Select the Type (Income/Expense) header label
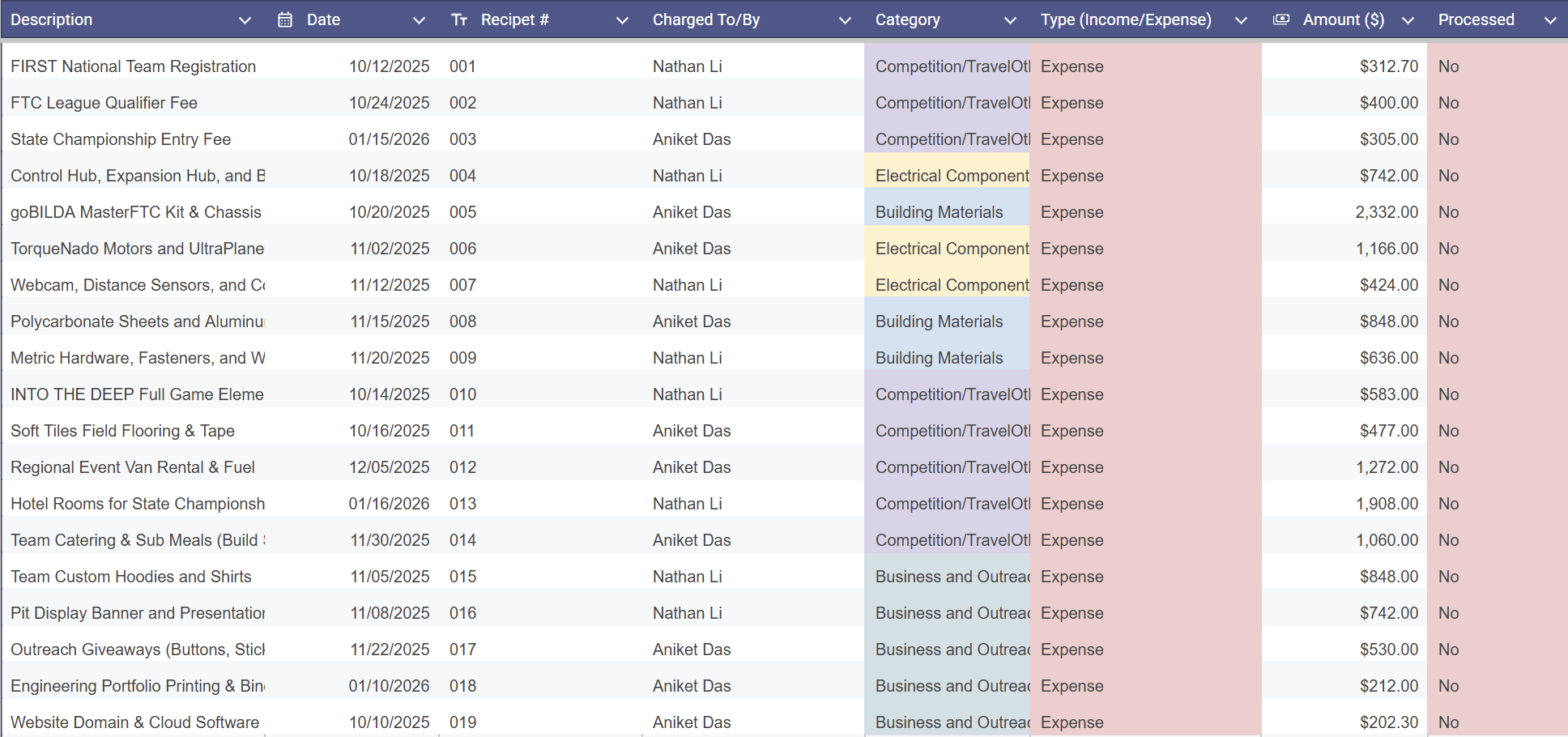 pos(1126,19)
